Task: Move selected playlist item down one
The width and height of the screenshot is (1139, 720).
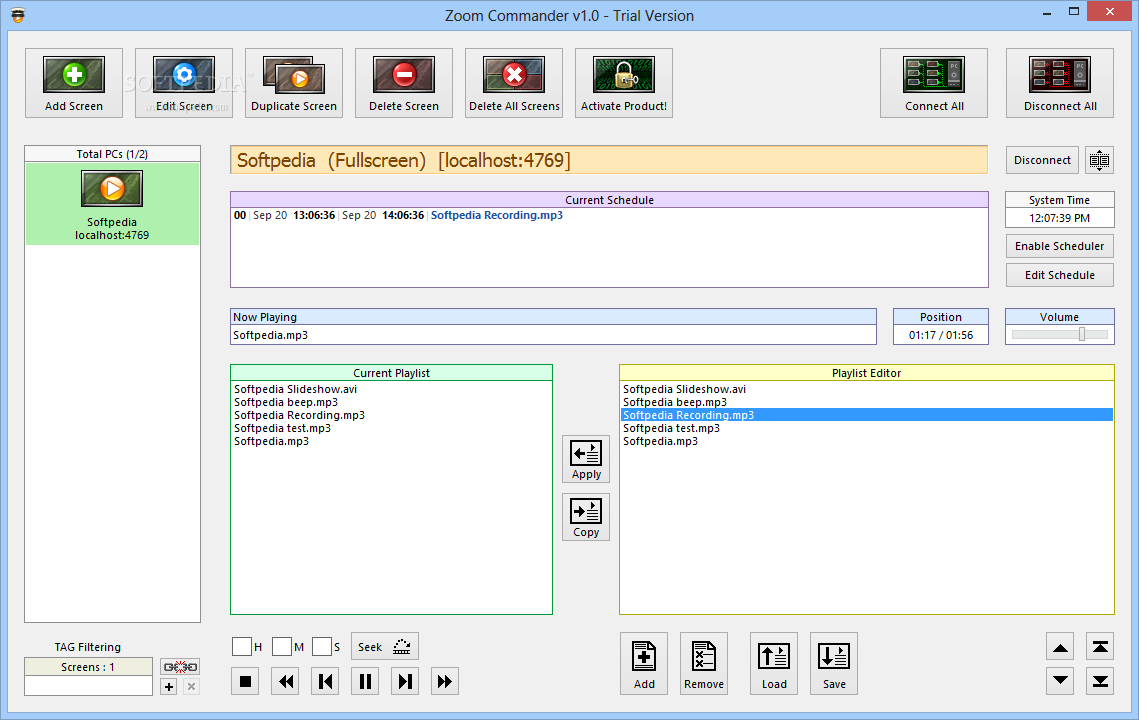Action: 1061,681
